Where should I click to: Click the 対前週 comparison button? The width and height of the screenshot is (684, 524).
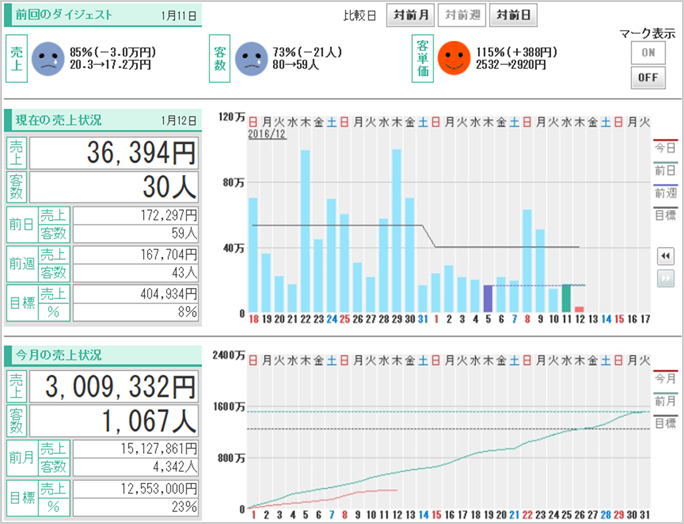coord(462,15)
